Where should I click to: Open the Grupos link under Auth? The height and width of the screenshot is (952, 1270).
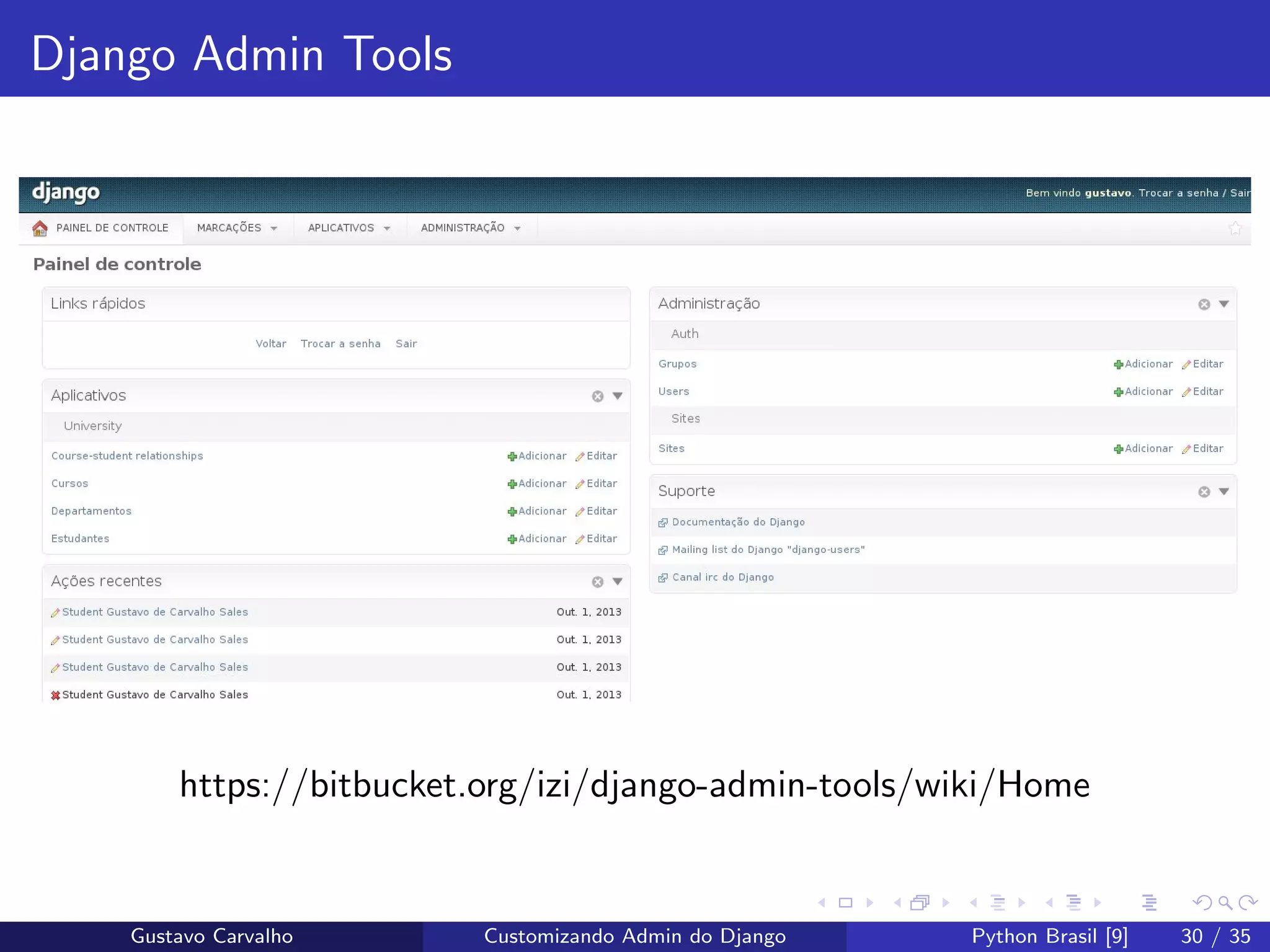pyautogui.click(x=677, y=364)
